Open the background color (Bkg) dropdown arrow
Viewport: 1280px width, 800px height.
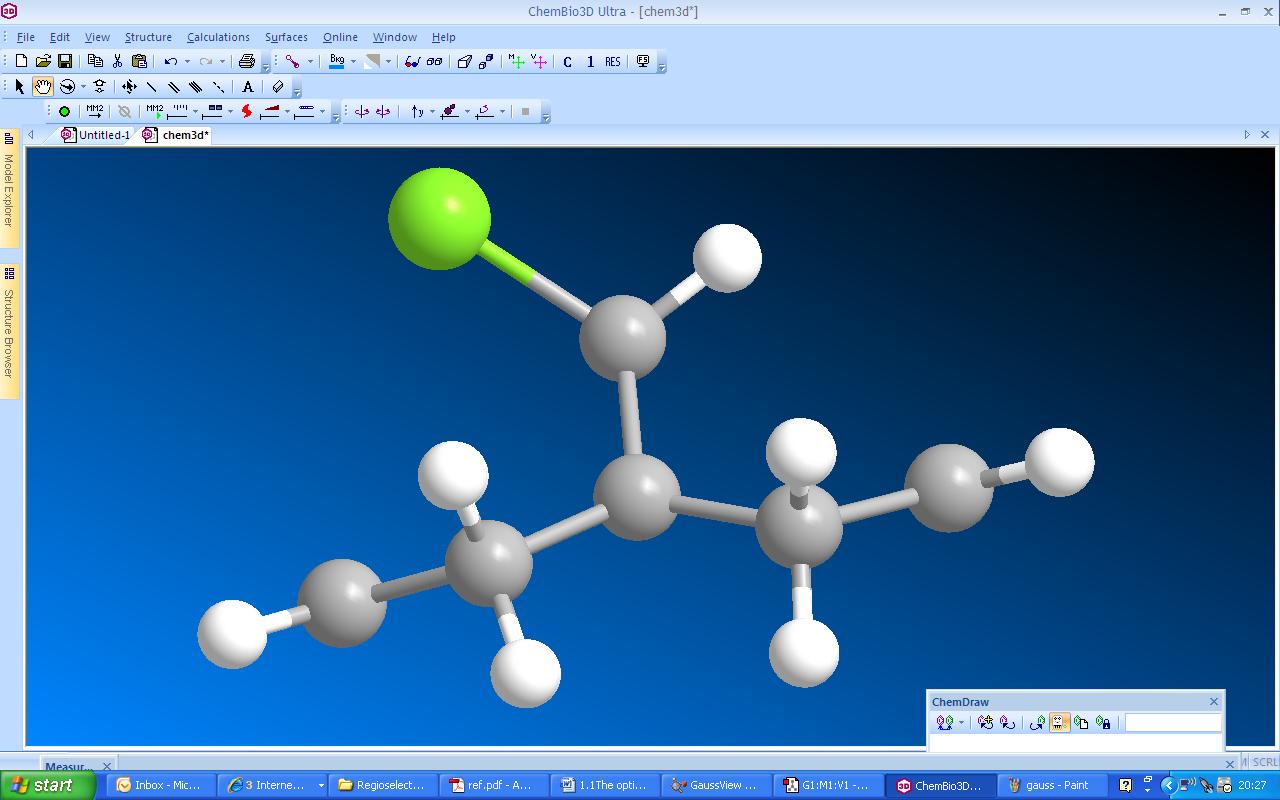click(x=353, y=62)
